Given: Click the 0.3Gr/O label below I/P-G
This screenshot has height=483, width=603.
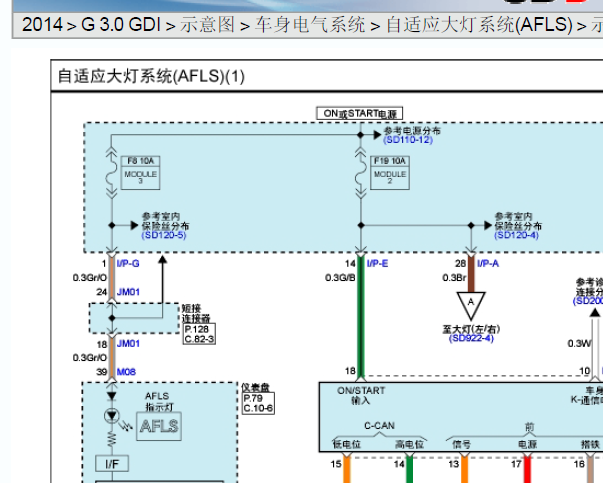Looking at the screenshot, I should [90, 278].
